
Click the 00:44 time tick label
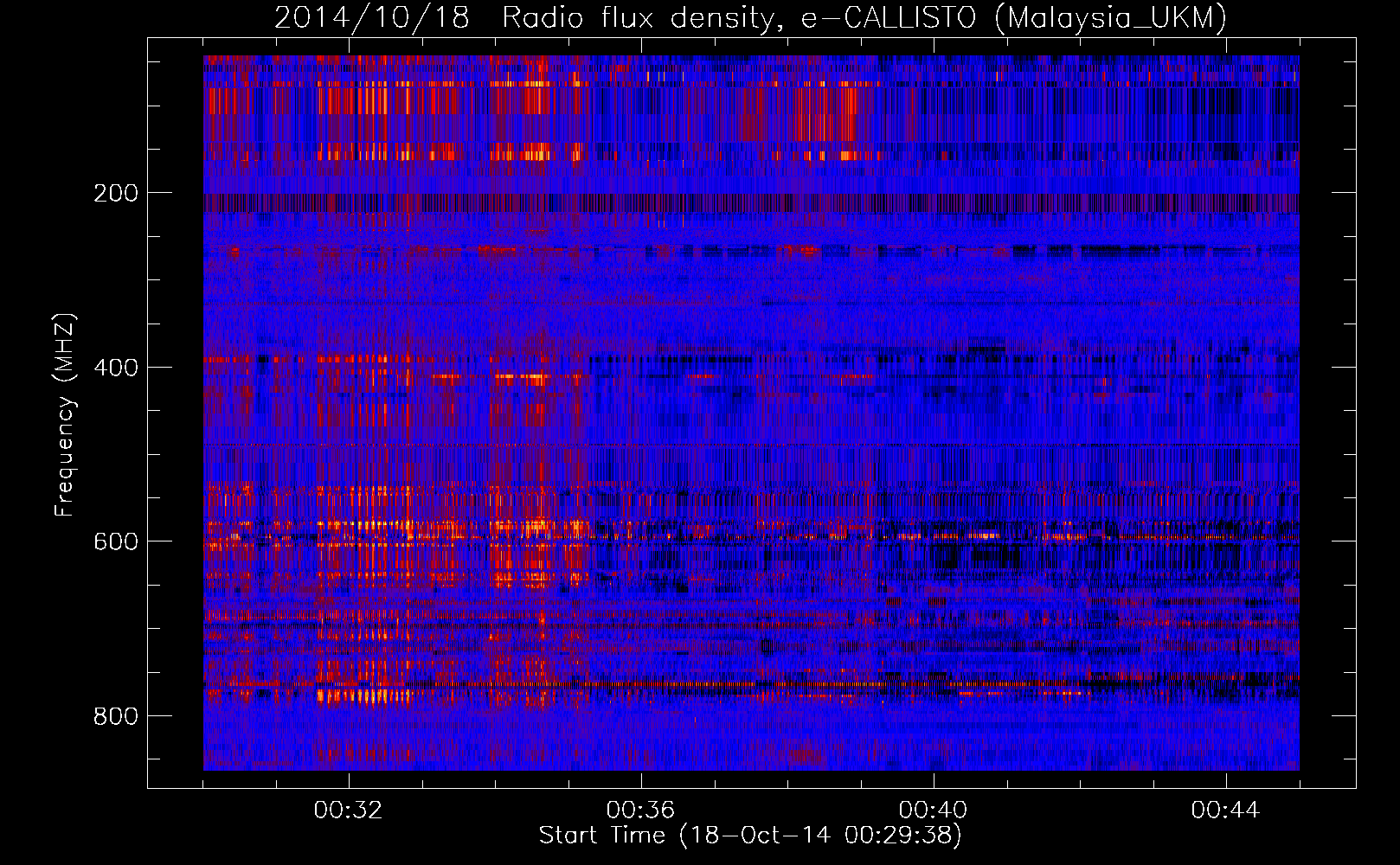[x=1225, y=811]
